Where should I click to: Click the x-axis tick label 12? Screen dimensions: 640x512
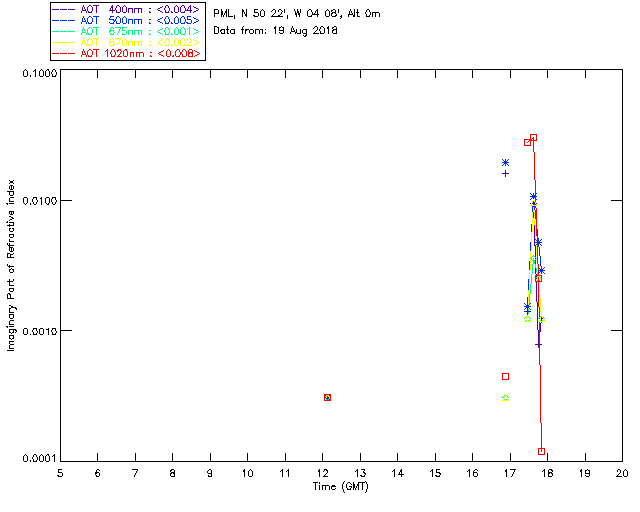click(x=323, y=474)
